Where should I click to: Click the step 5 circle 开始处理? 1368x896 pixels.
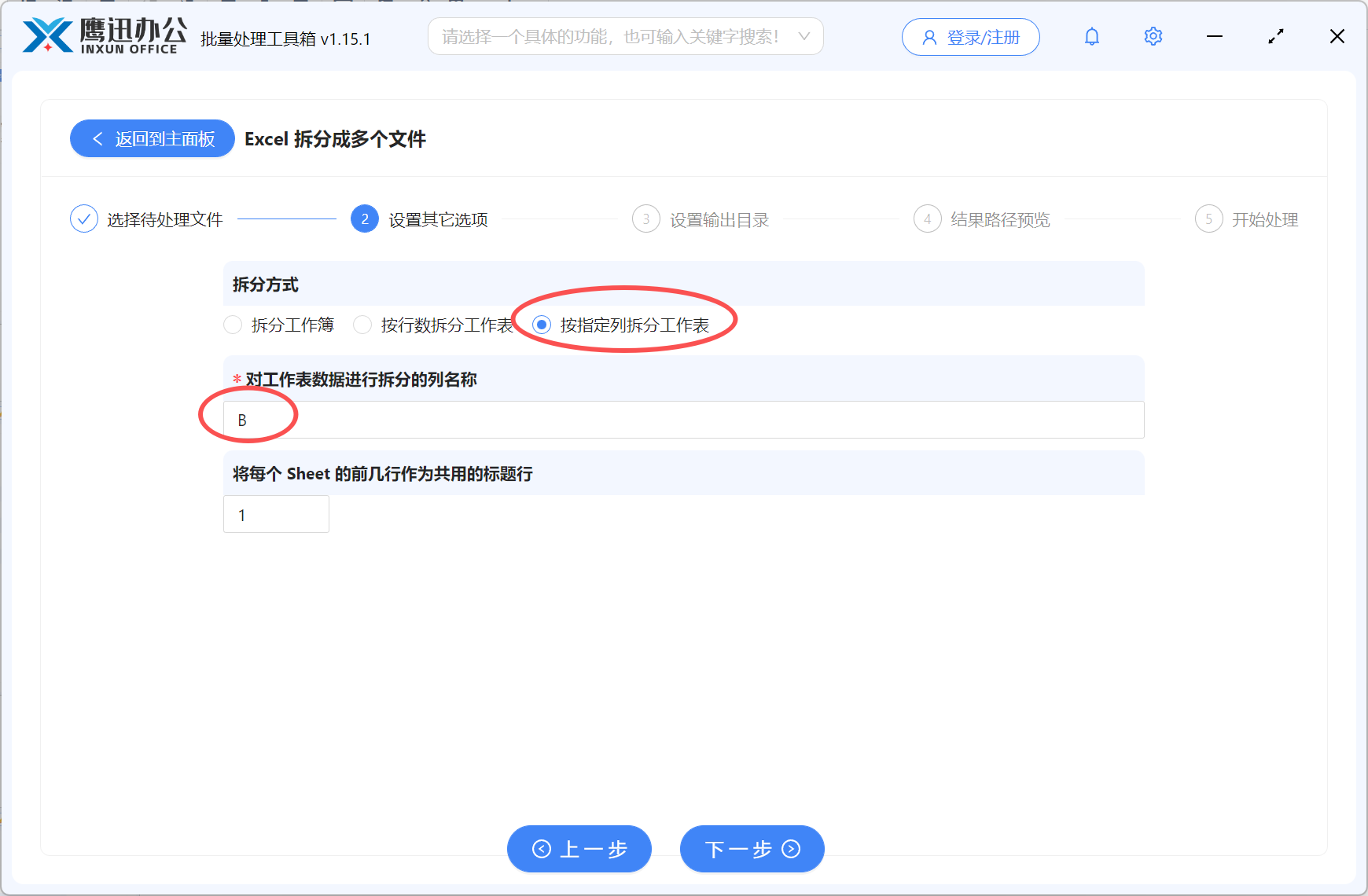point(1208,218)
